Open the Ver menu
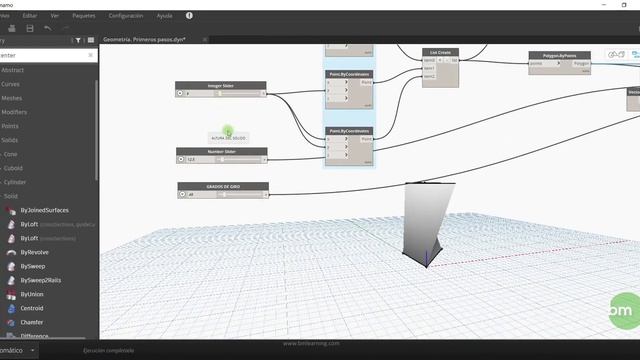The image size is (640, 360). pos(55,16)
